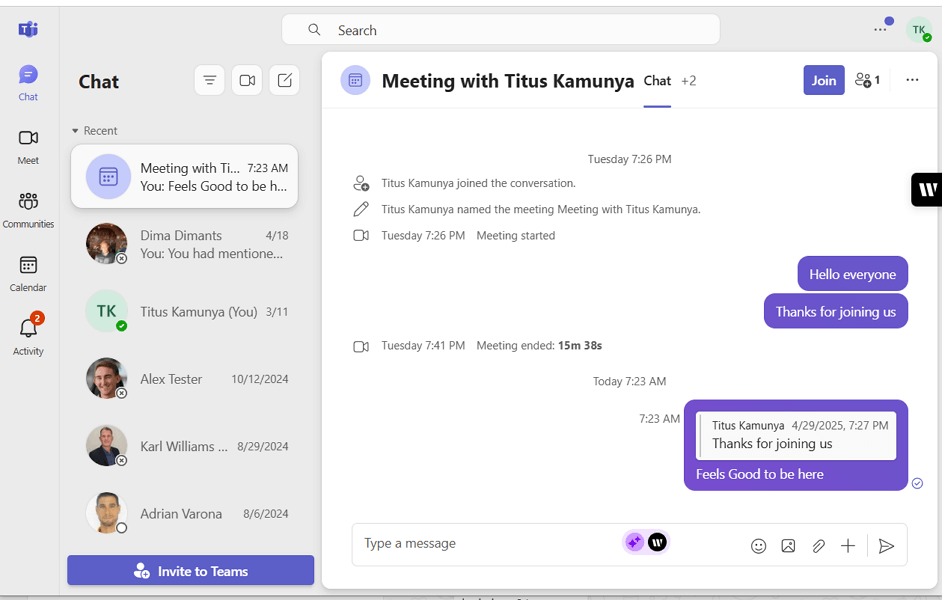The height and width of the screenshot is (600, 942).
Task: Open the Activity notifications bell
Action: click(28, 335)
